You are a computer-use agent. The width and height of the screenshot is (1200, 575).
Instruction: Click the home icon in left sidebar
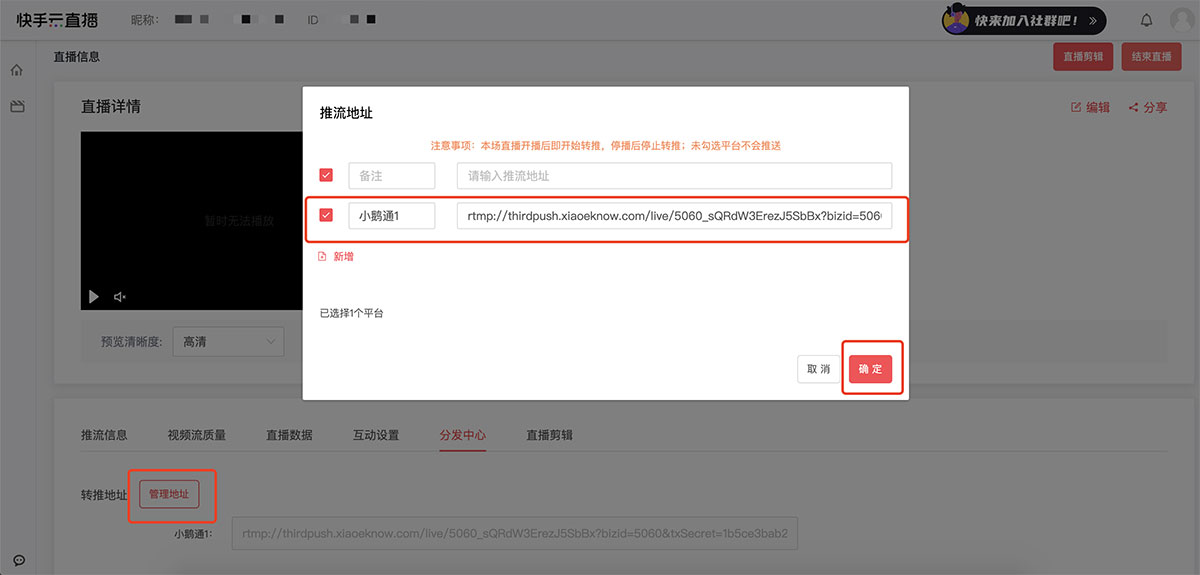[x=17, y=70]
